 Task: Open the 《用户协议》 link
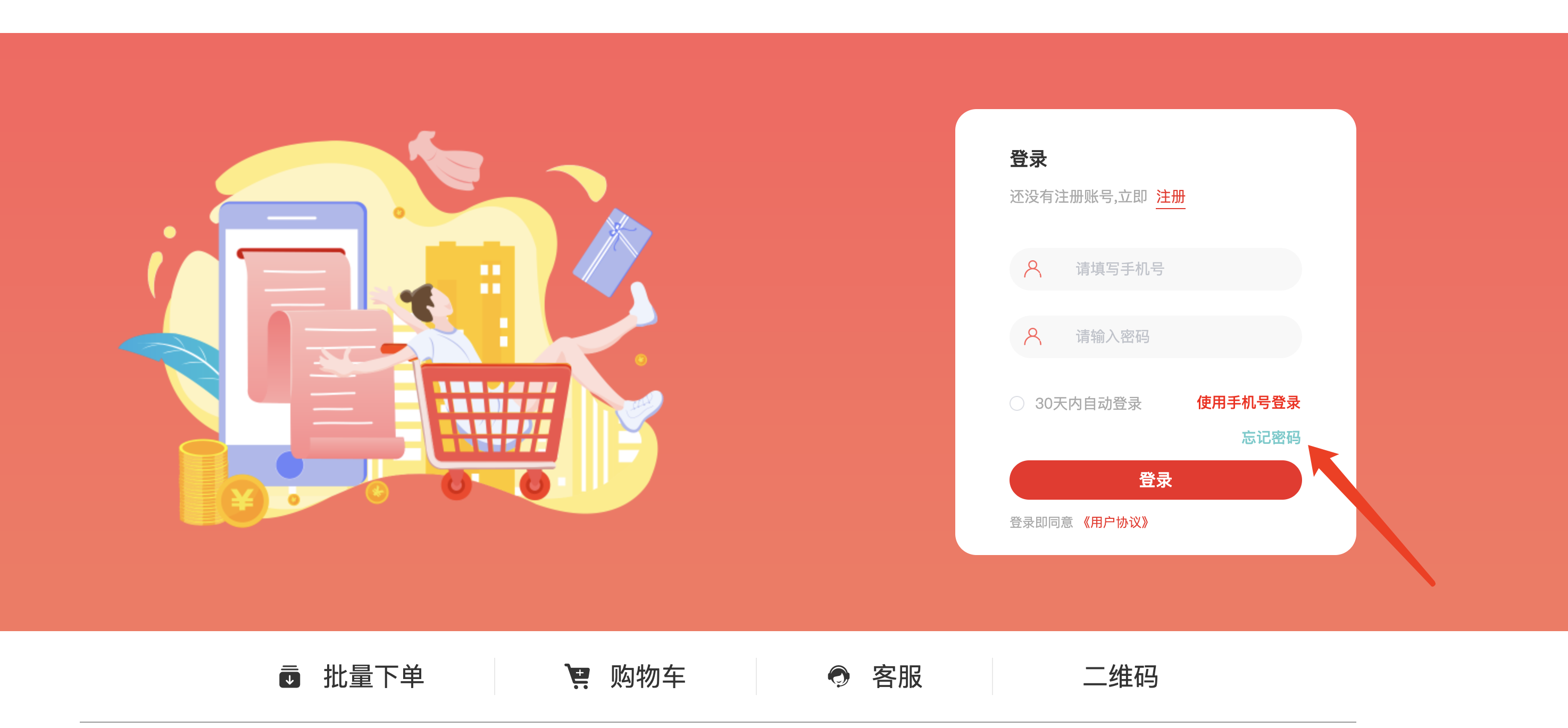click(x=1115, y=522)
